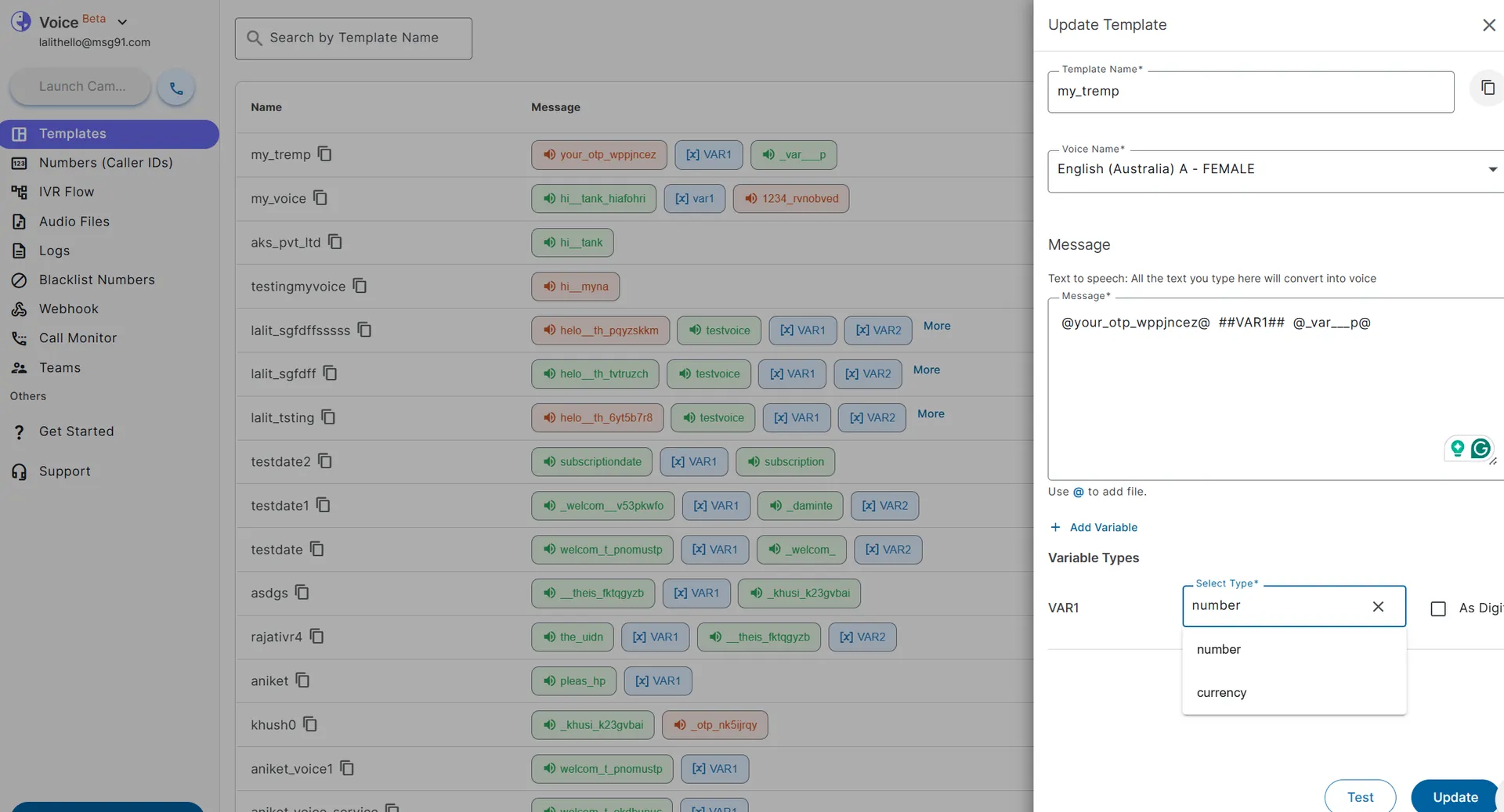Select currency from the type list
Viewport: 1504px width, 812px height.
[x=1221, y=693]
